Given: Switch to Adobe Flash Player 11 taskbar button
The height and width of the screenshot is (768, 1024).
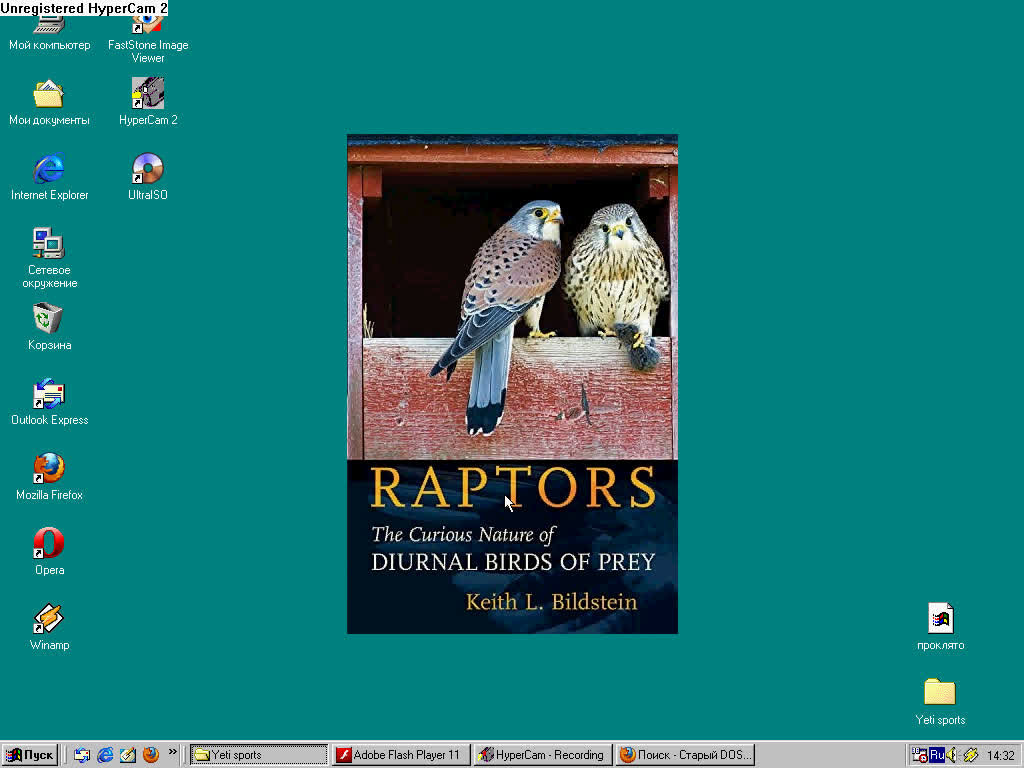Looking at the screenshot, I should pos(400,755).
